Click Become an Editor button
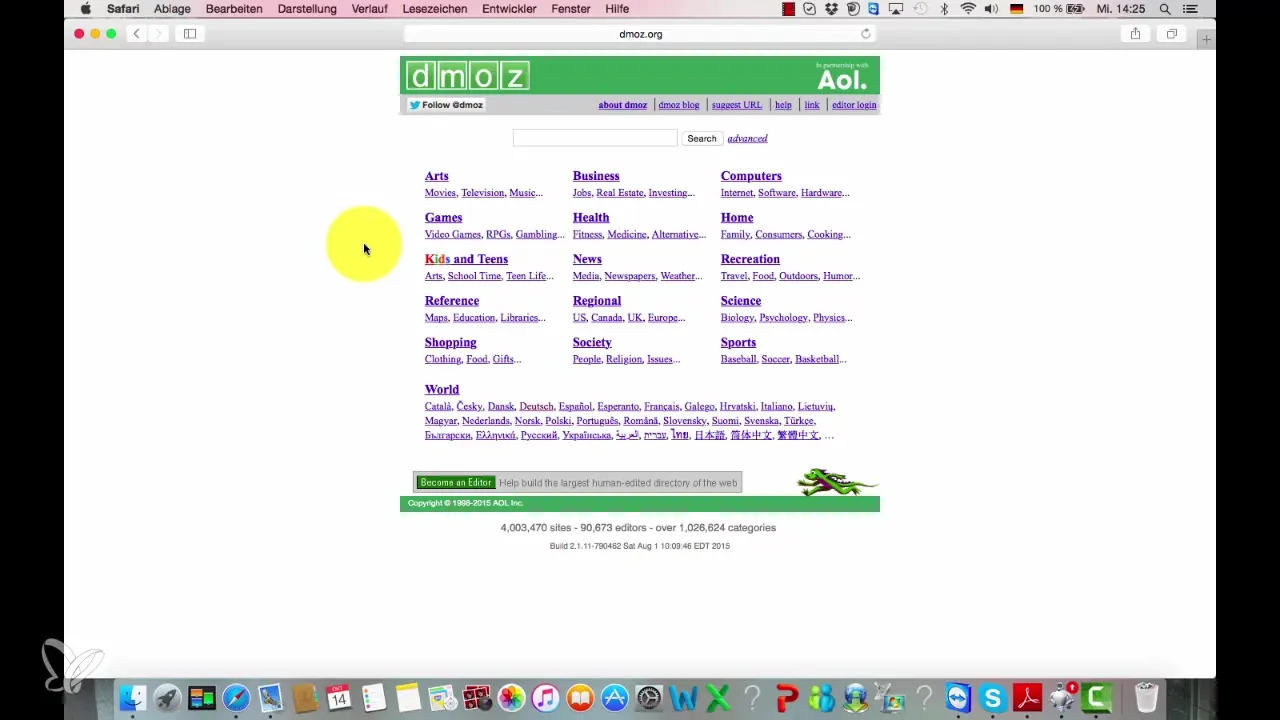1280x720 pixels. tap(456, 483)
